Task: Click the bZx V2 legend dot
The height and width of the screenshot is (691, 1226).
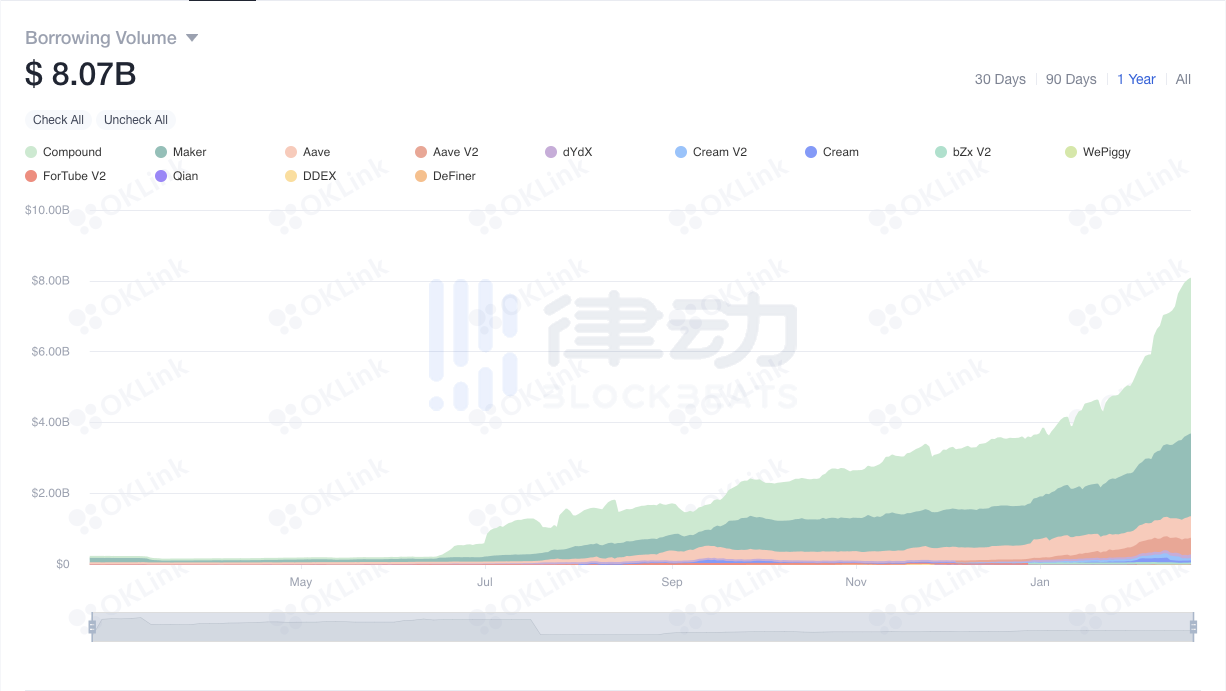Action: (941, 152)
